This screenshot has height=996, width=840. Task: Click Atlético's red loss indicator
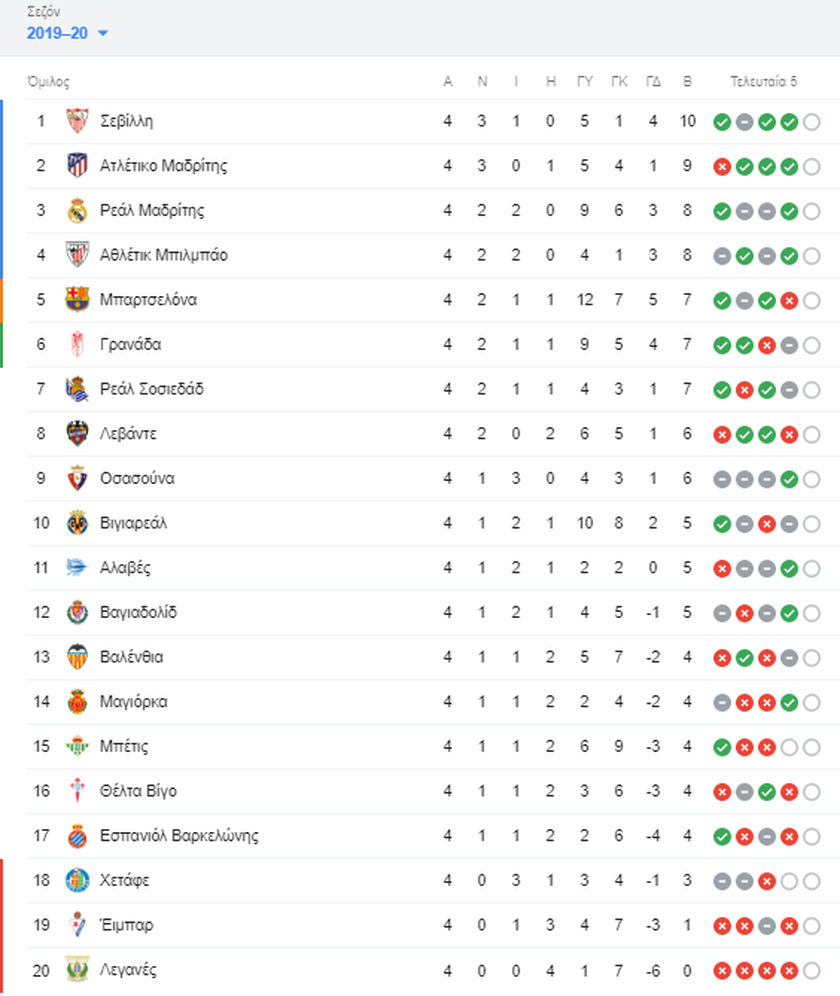pyautogui.click(x=722, y=167)
